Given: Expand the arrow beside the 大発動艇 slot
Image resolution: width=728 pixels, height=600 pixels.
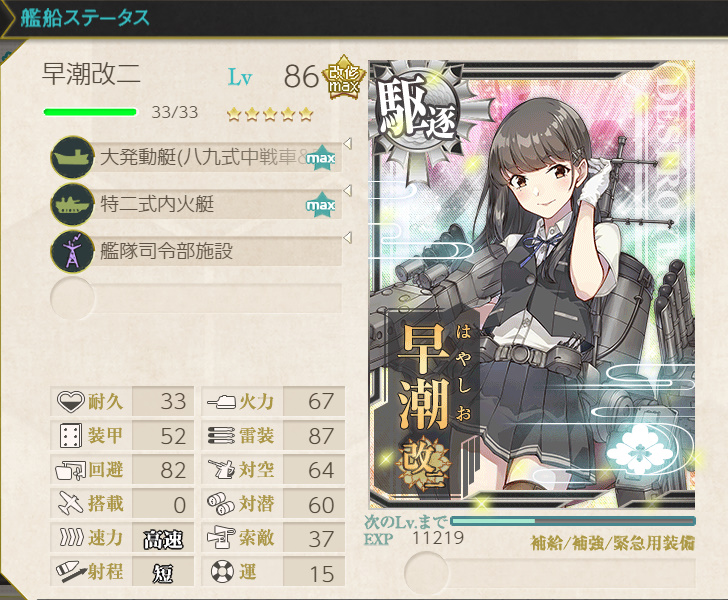Looking at the screenshot, I should pos(347,143).
